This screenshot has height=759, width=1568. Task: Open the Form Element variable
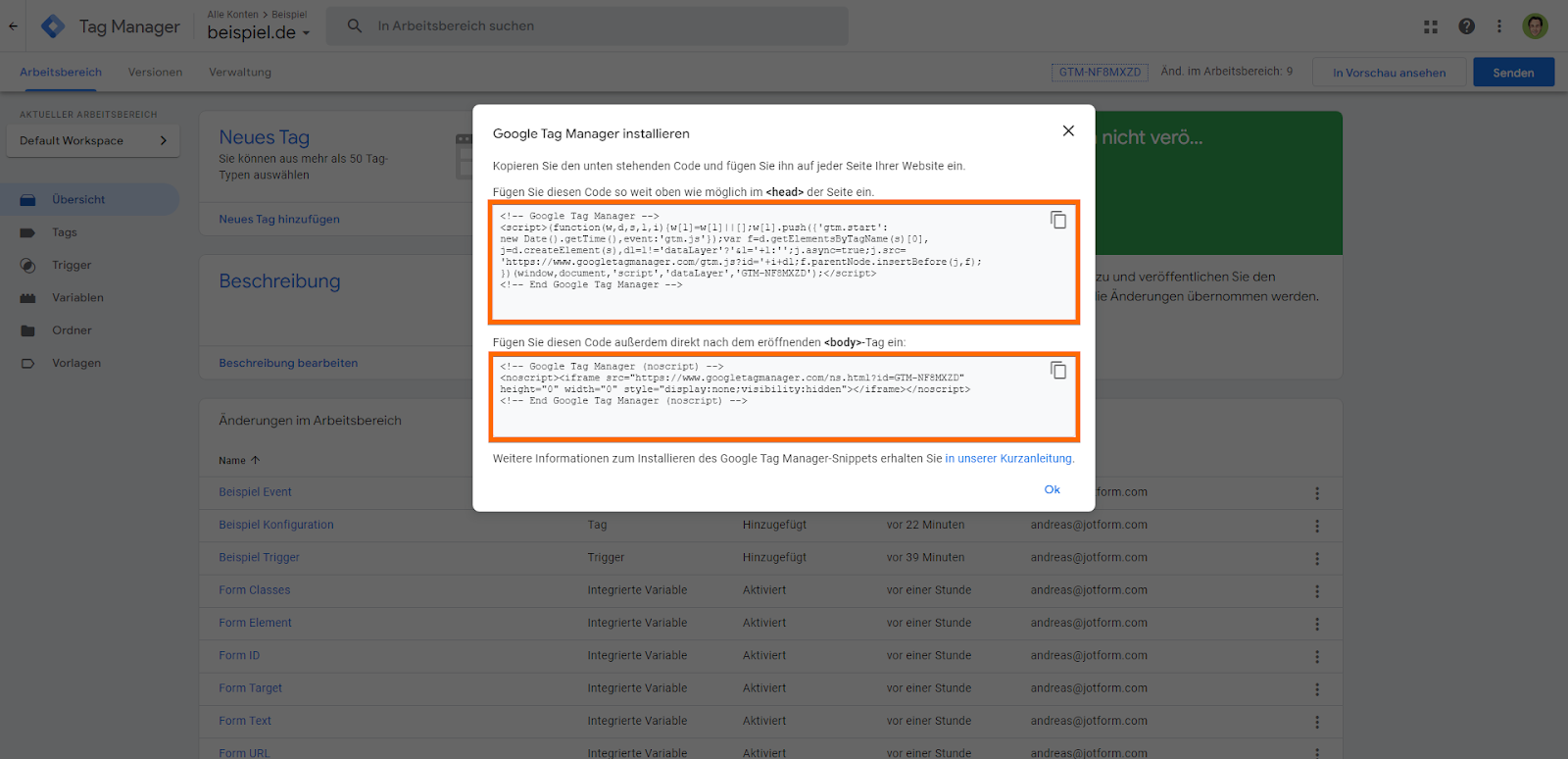point(255,623)
